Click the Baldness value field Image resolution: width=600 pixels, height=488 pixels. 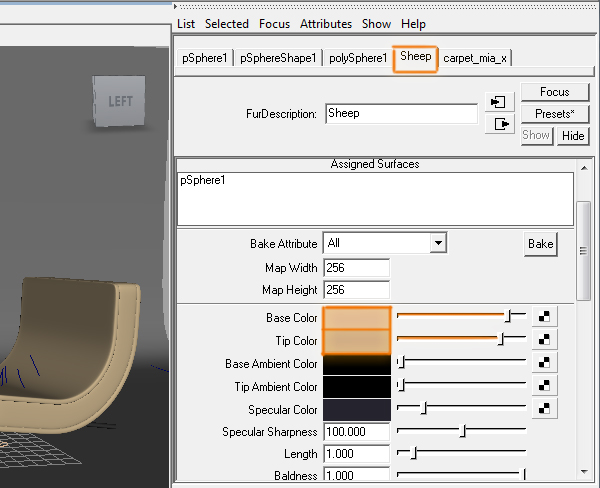click(357, 475)
